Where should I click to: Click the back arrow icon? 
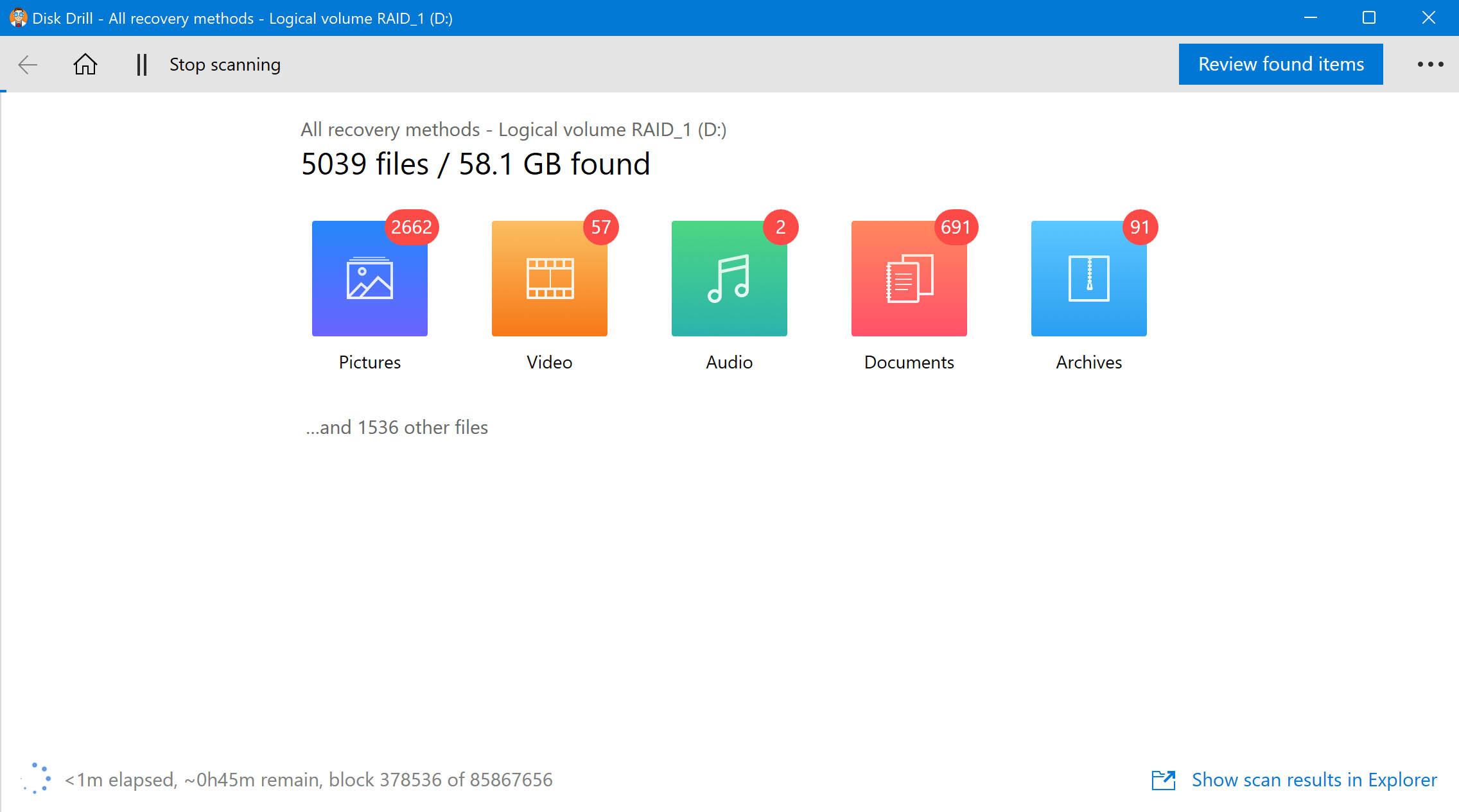pyautogui.click(x=28, y=64)
